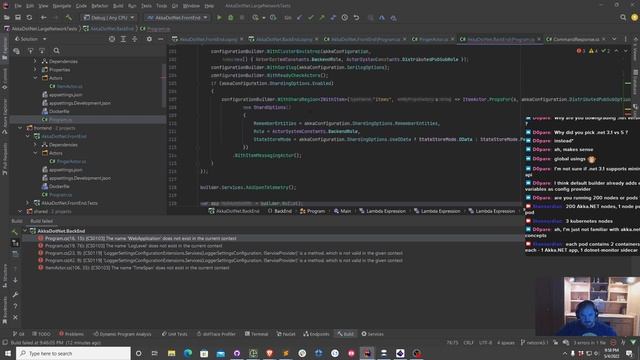The image size is (640, 360).
Task: Click the errors count indicator in editor corner
Action: (581, 51)
